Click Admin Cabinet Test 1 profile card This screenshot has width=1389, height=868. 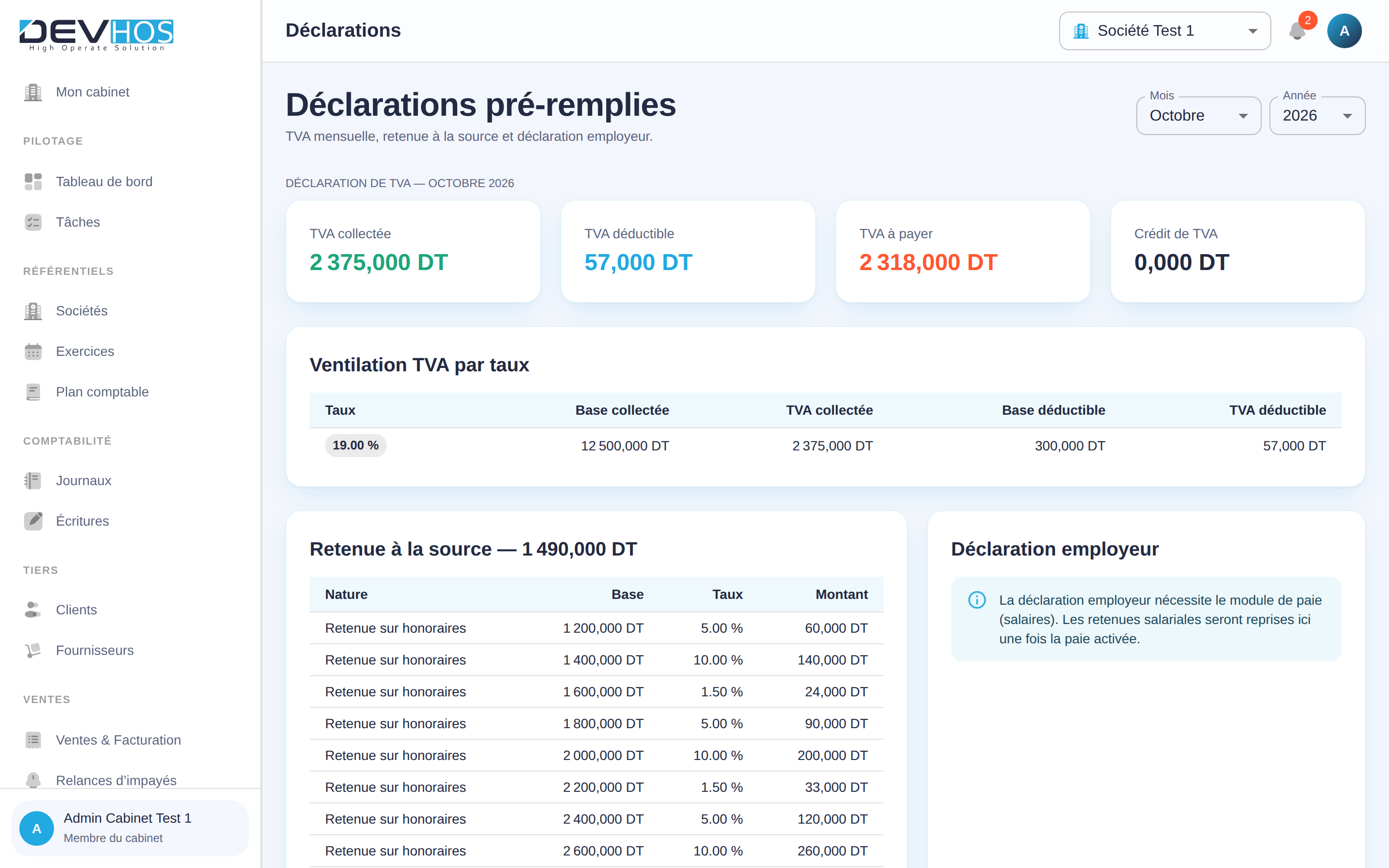tap(130, 828)
